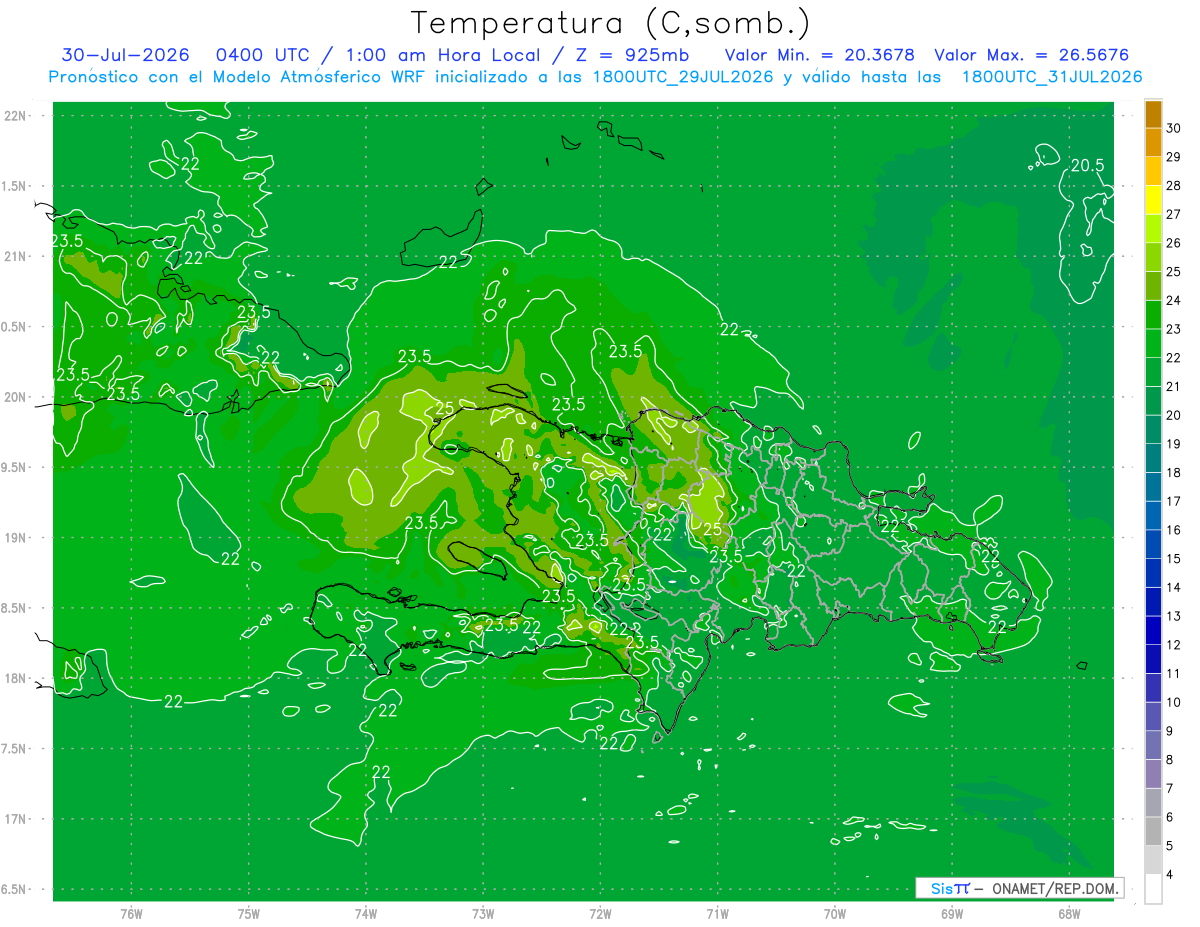Click the valid-until time '1800UTC_31JUL2026'
Viewport: 1200px width, 927px height.
click(x=1052, y=77)
